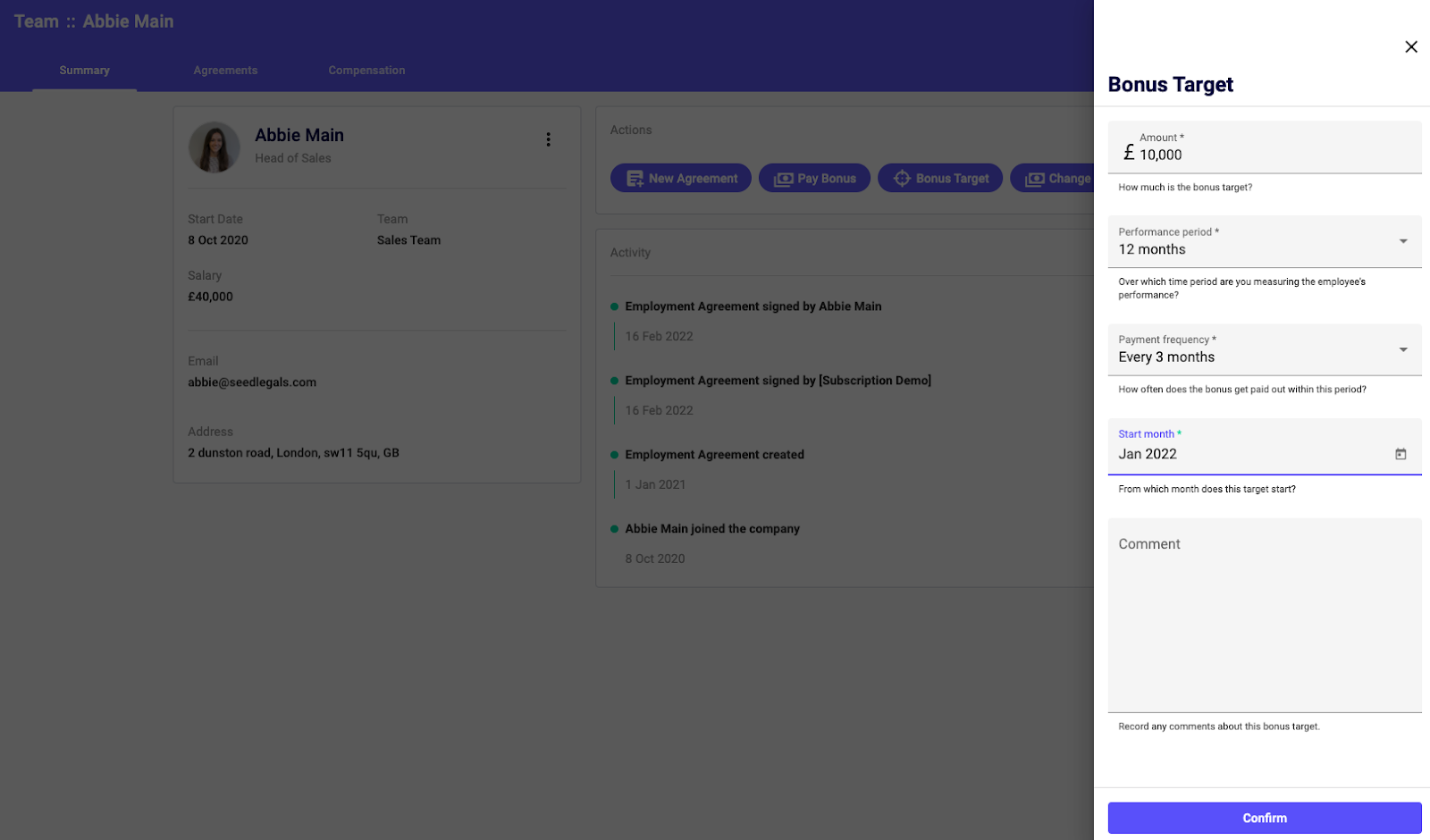Click the Pay Bonus button

click(814, 179)
